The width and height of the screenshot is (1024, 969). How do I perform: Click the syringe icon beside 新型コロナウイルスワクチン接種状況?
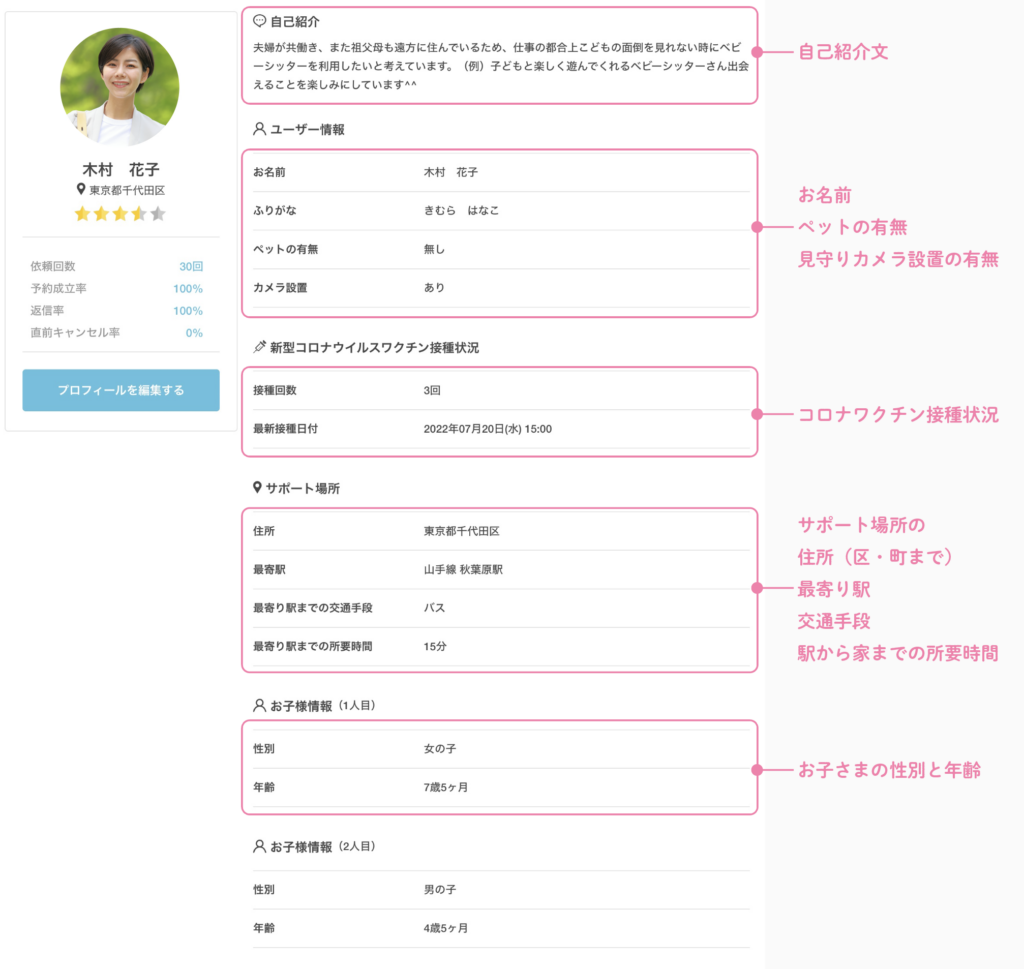[259, 347]
